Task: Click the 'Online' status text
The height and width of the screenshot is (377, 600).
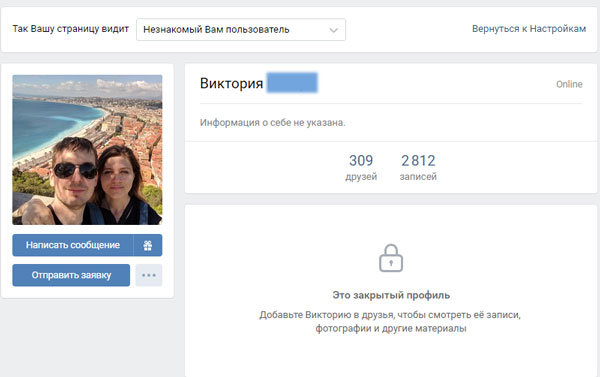Action: (569, 84)
